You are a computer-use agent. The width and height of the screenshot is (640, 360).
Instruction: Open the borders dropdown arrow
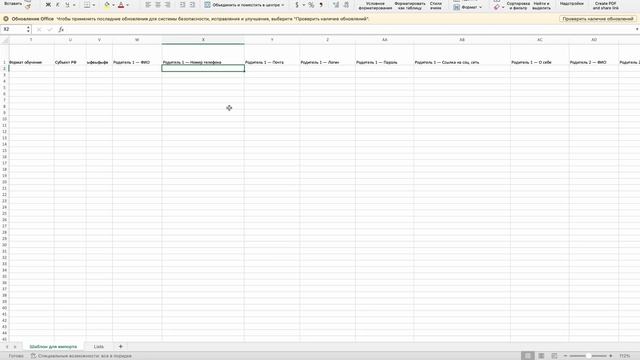click(x=93, y=5)
